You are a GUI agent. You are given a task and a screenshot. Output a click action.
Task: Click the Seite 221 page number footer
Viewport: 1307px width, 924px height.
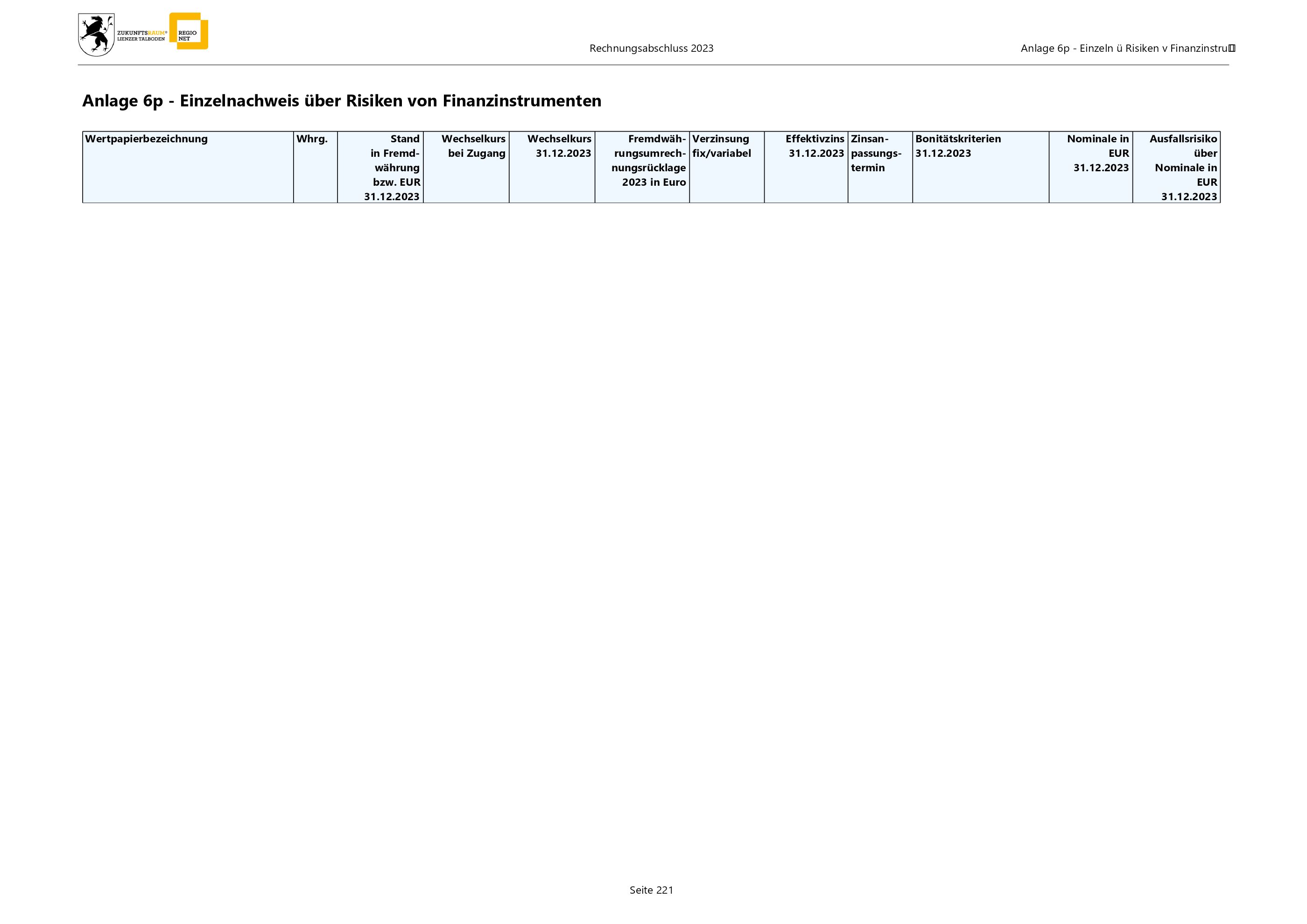click(x=651, y=890)
